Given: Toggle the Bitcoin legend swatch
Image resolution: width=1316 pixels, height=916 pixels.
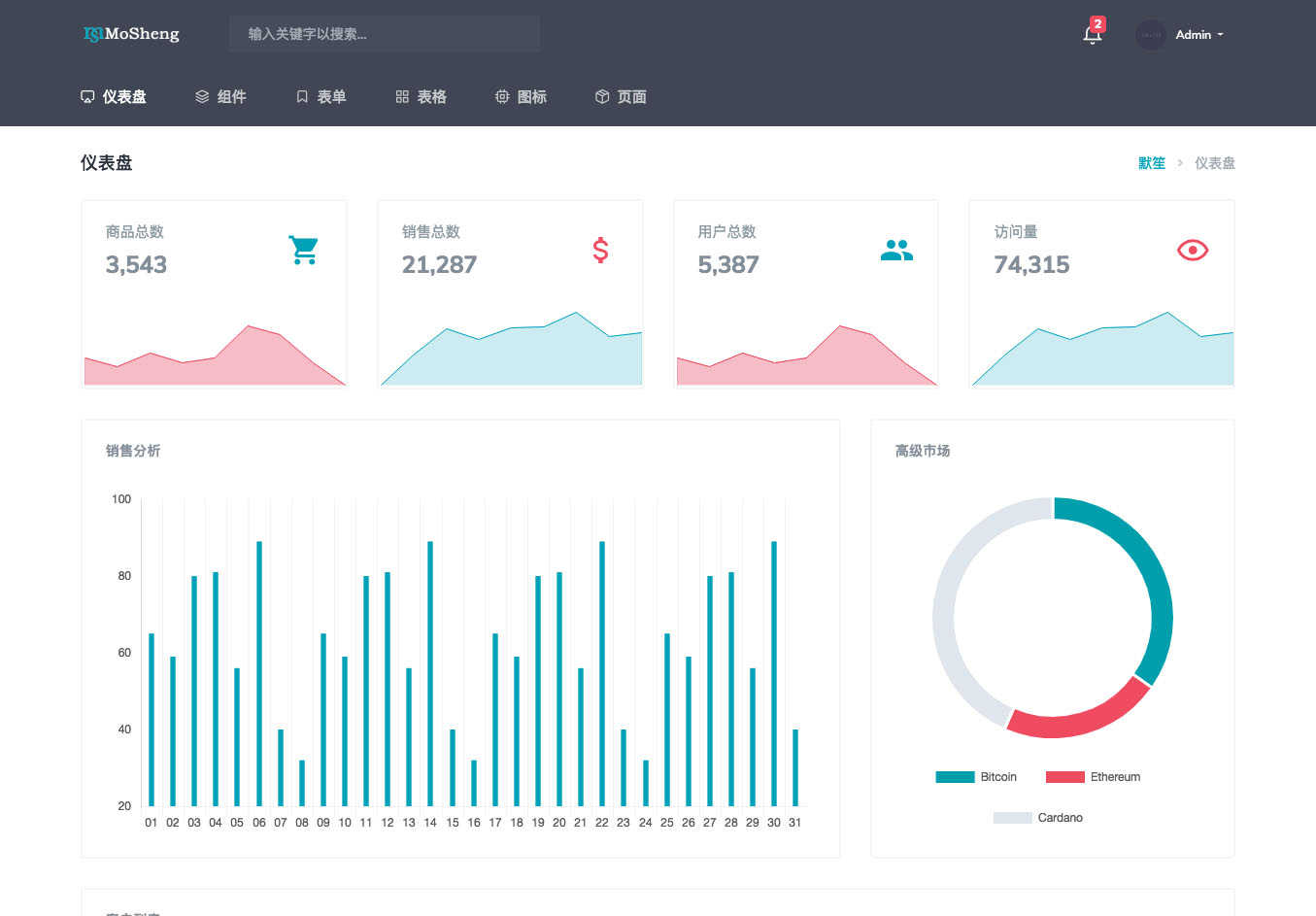Looking at the screenshot, I should pyautogui.click(x=955, y=777).
